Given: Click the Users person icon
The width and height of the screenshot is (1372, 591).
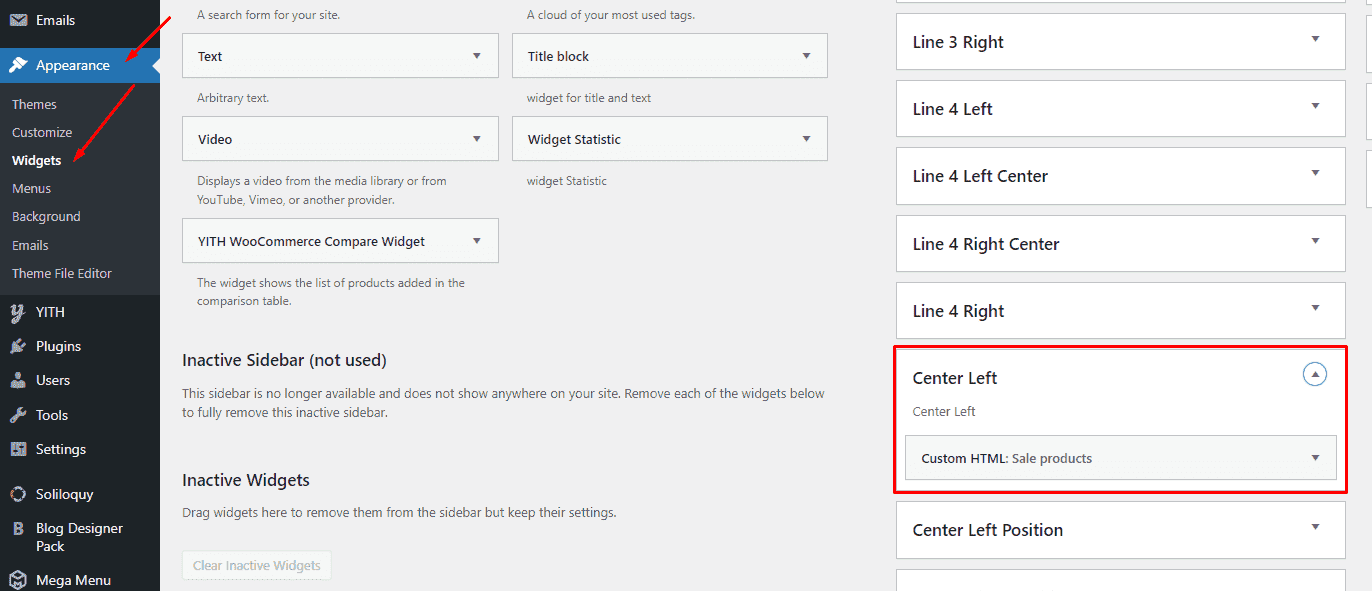Looking at the screenshot, I should point(18,380).
